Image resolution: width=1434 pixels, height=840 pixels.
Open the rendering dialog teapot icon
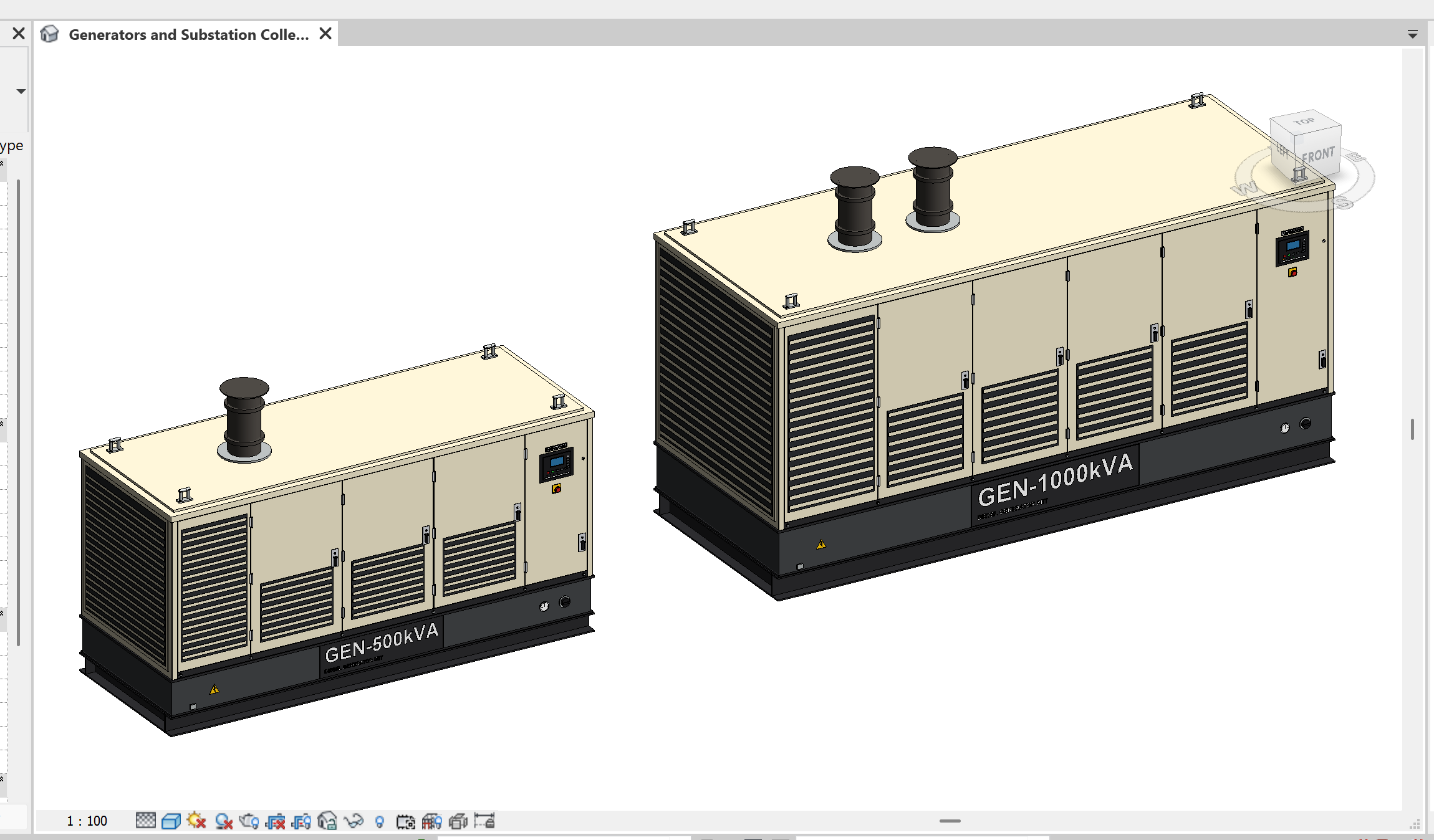click(x=249, y=821)
